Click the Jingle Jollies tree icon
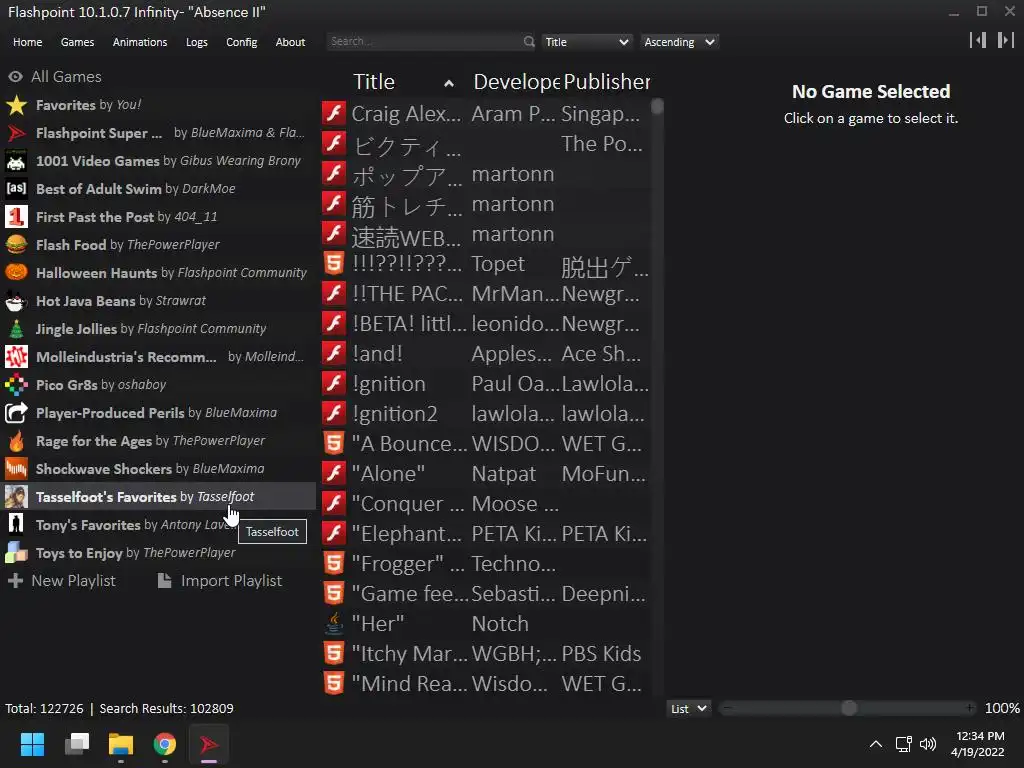The width and height of the screenshot is (1024, 768). 16,328
